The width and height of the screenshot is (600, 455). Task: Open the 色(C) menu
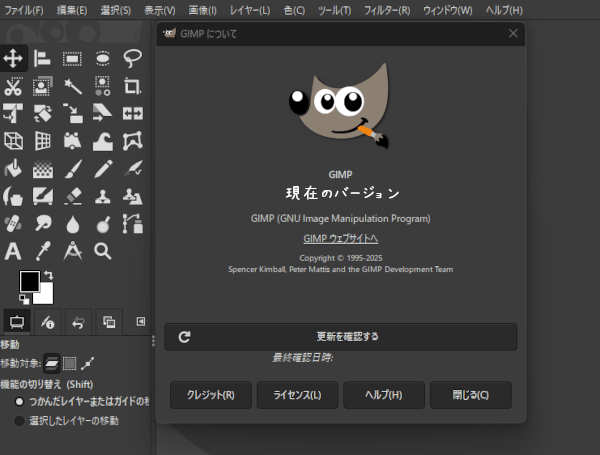coord(294,10)
